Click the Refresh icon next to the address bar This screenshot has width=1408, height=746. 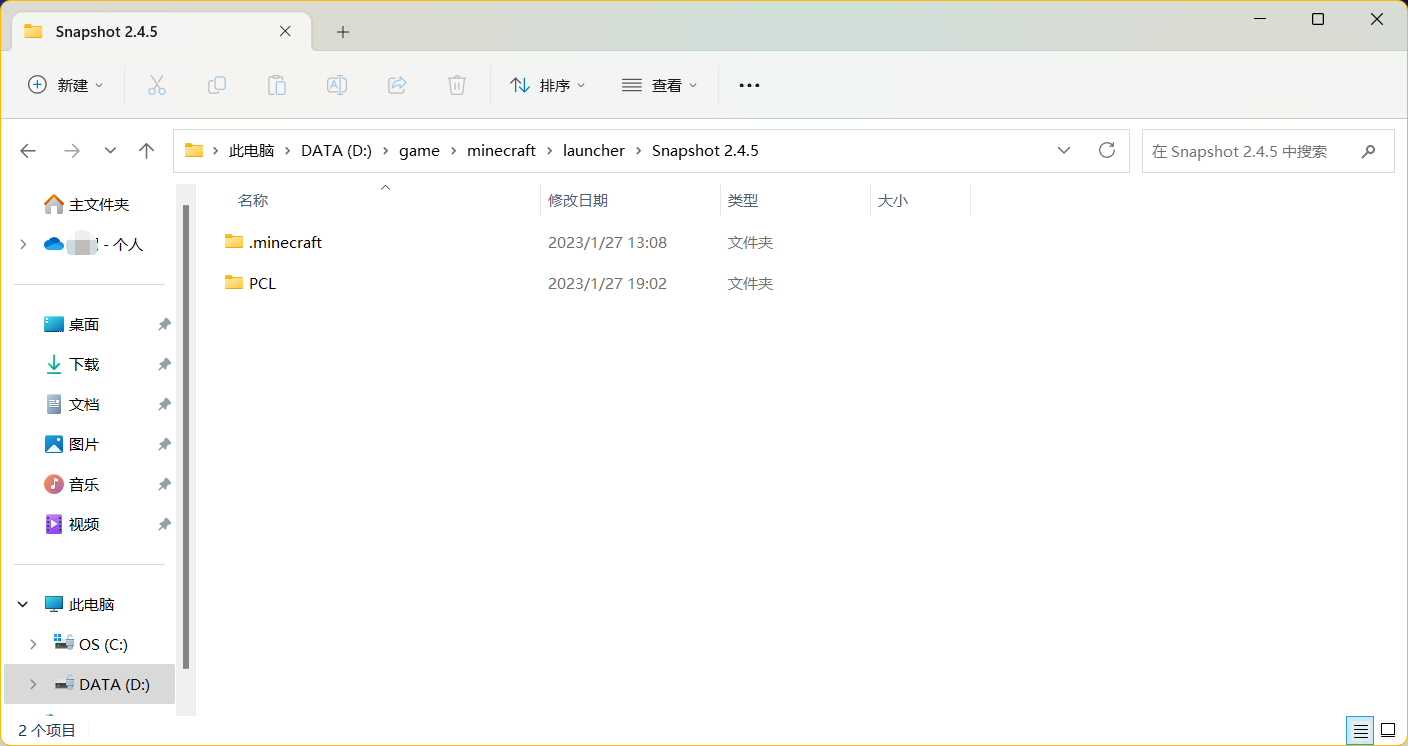tap(1107, 150)
